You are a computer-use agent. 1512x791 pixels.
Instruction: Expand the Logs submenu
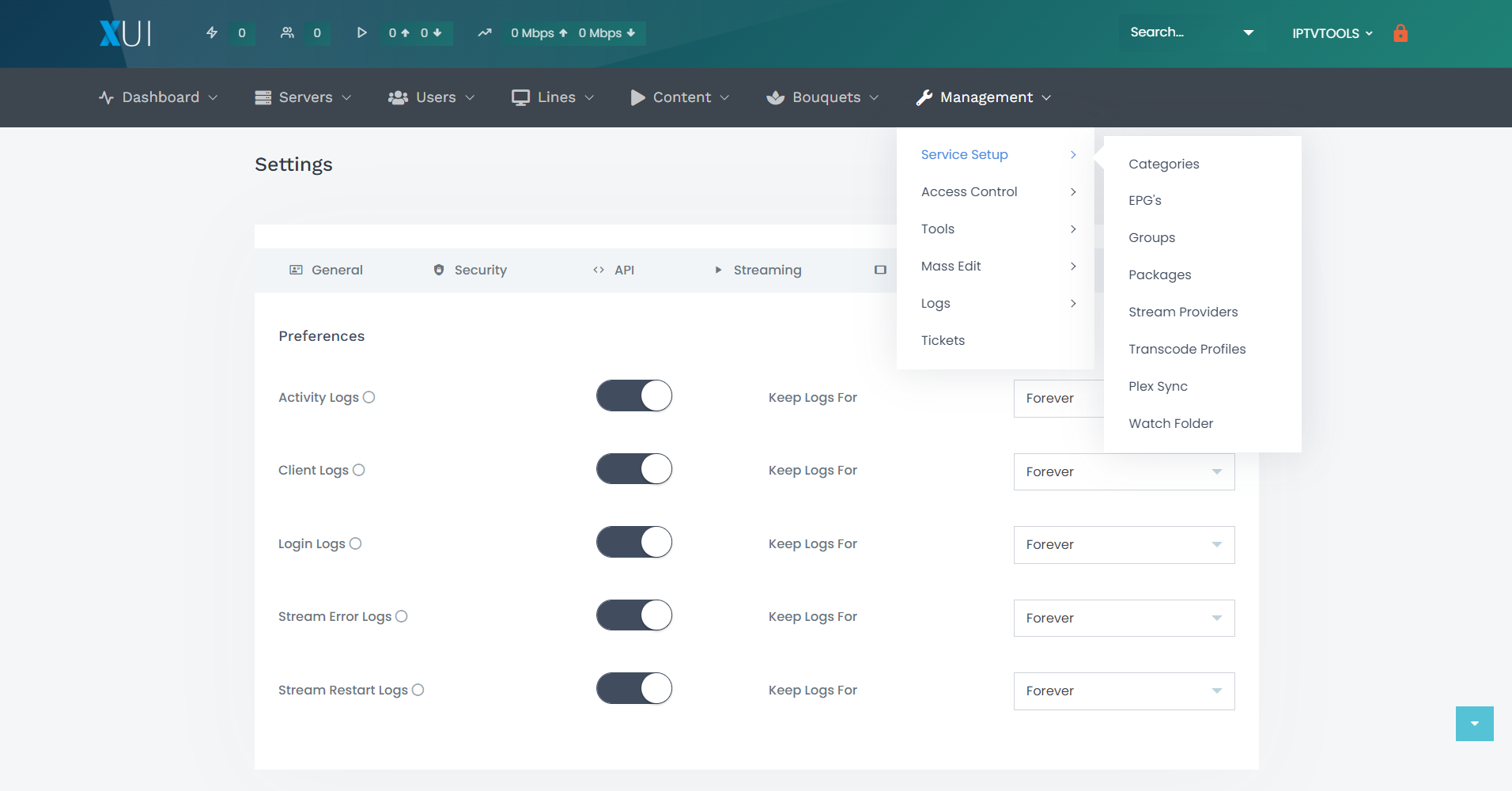click(x=996, y=303)
